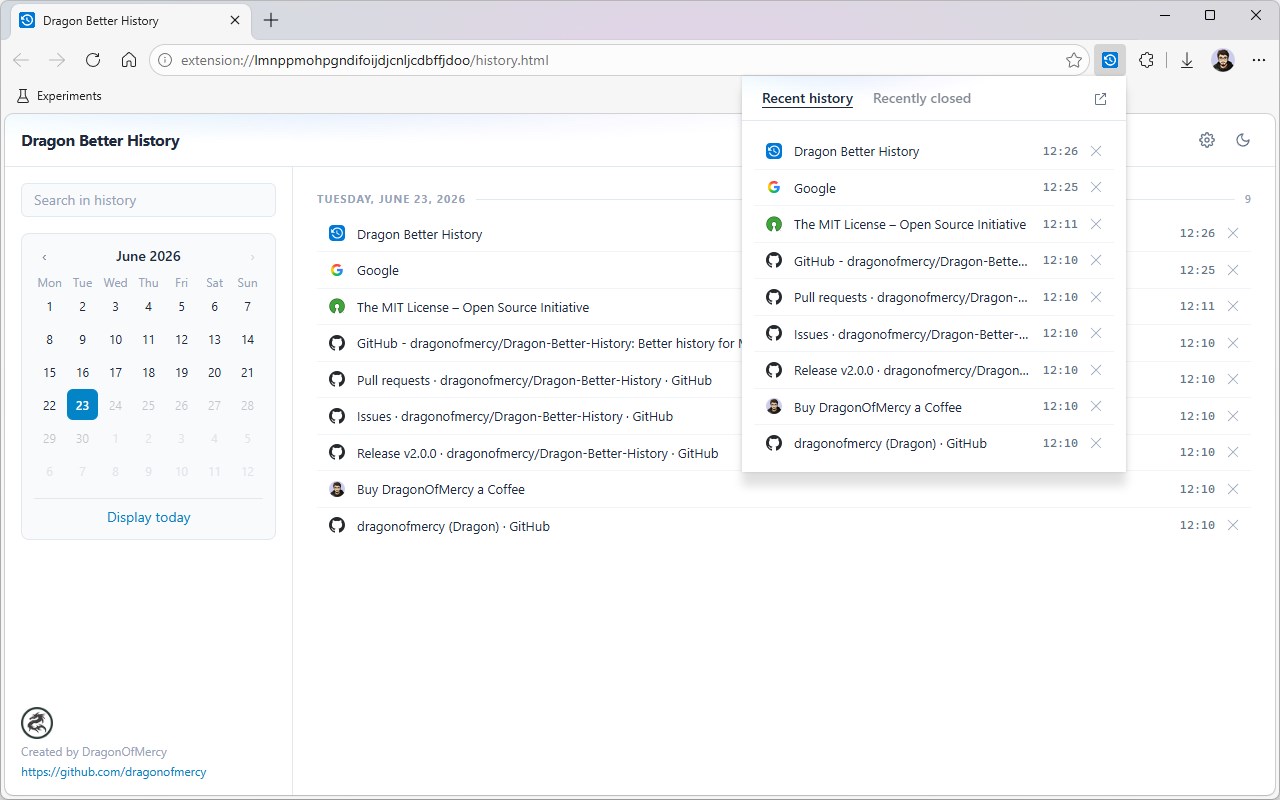Image resolution: width=1280 pixels, height=800 pixels.
Task: Close the Dragon Better History tab
Action: click(x=234, y=20)
